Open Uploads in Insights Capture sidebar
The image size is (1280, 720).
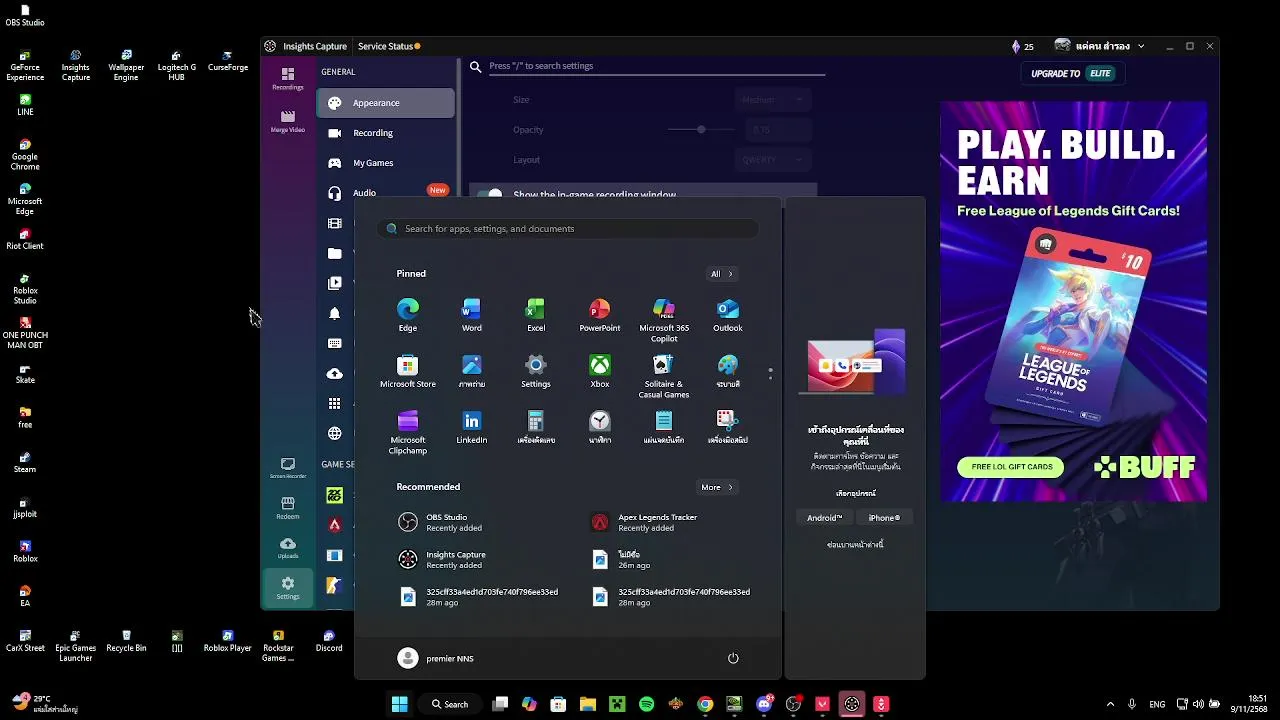coord(288,548)
